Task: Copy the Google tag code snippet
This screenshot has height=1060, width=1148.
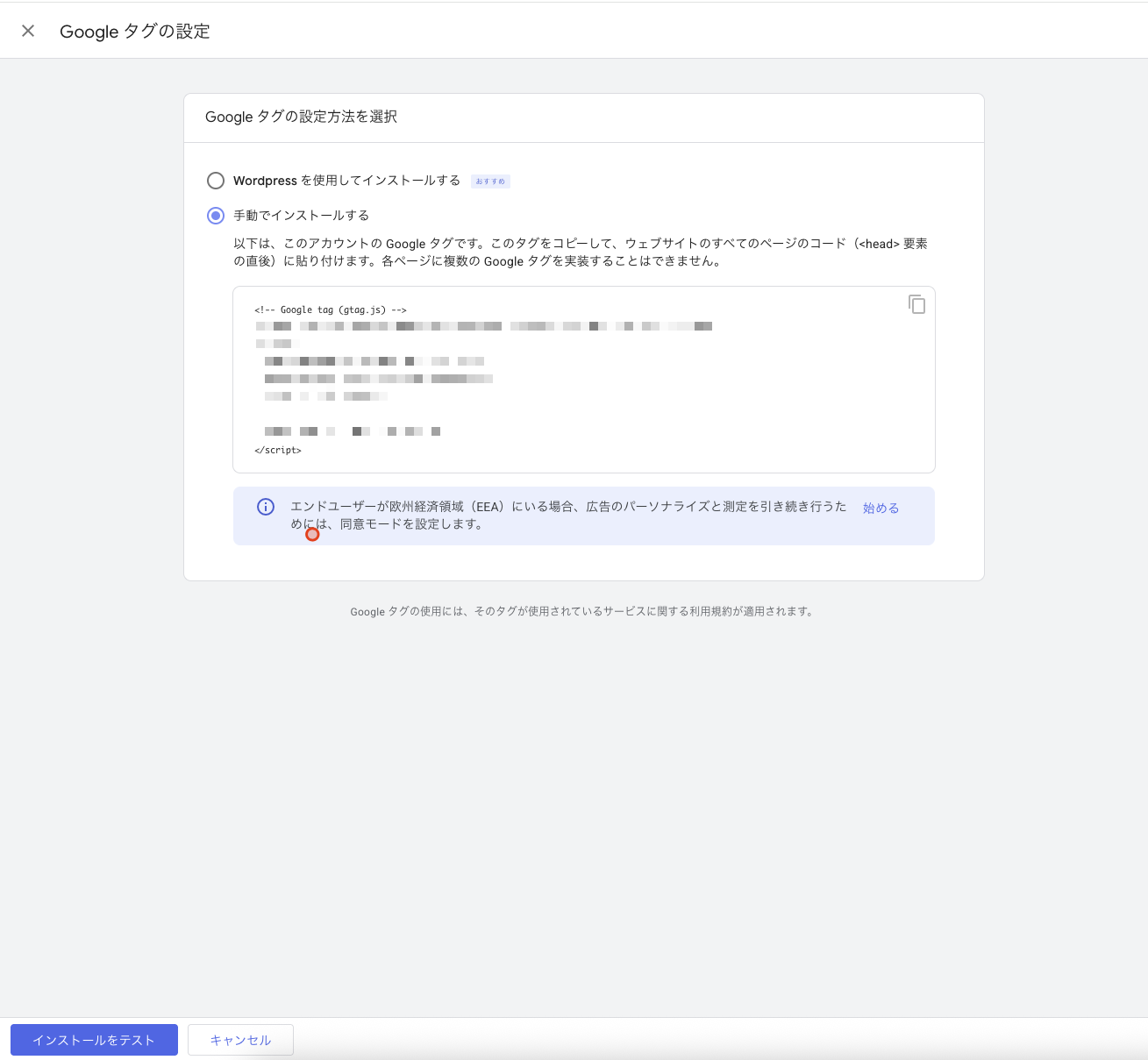Action: point(916,304)
